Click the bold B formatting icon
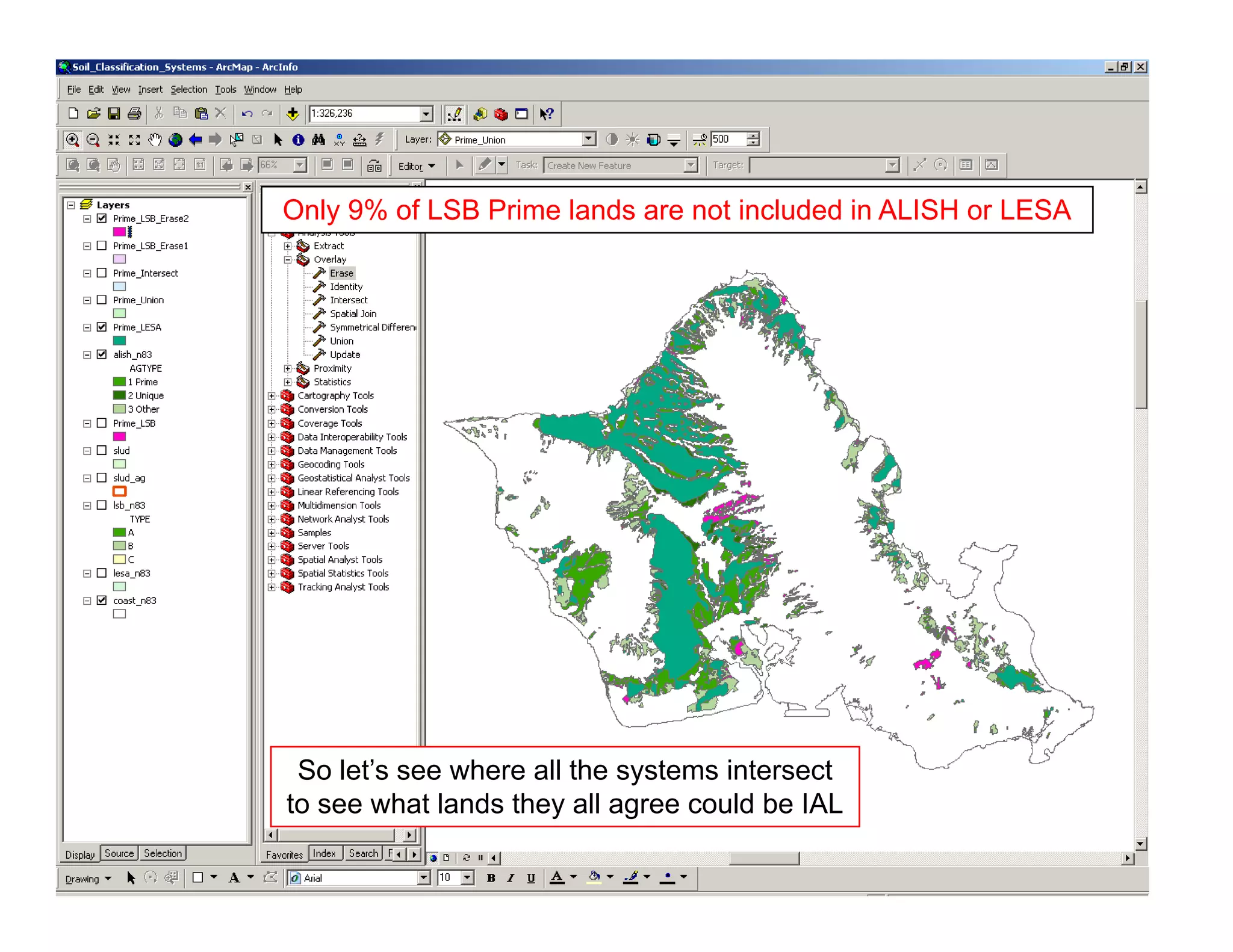The image size is (1233, 952). tap(491, 878)
